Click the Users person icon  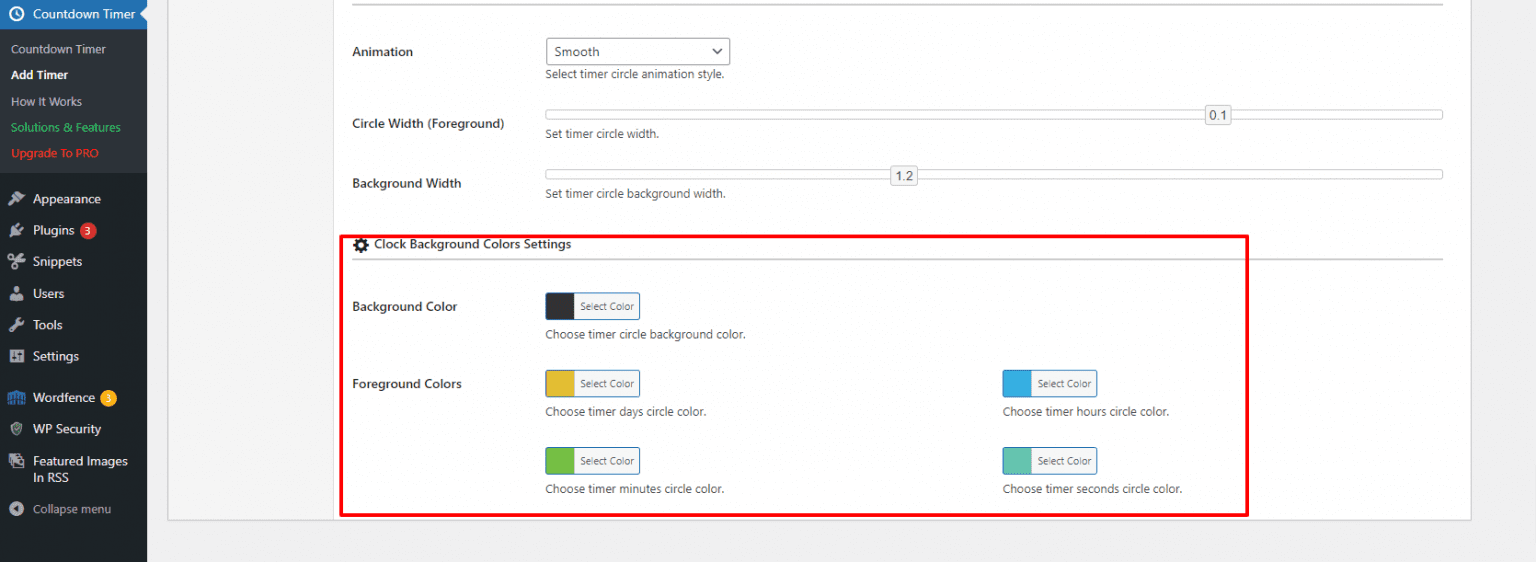tap(16, 294)
